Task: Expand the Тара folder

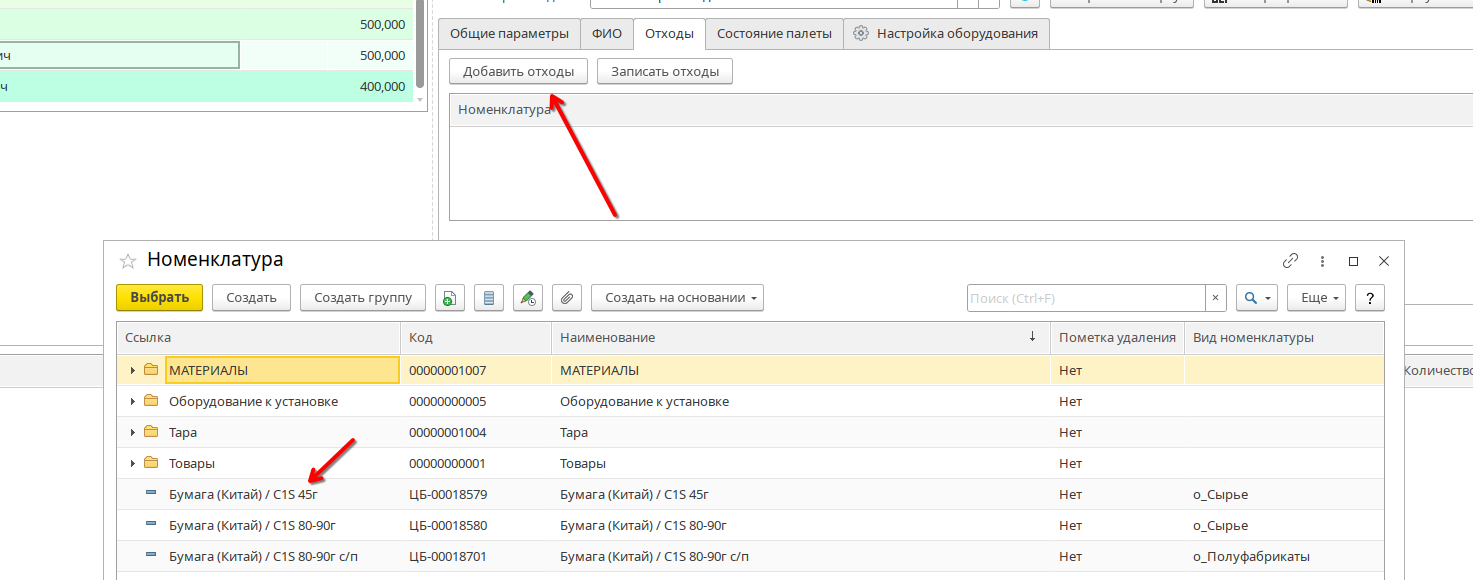Action: [133, 433]
